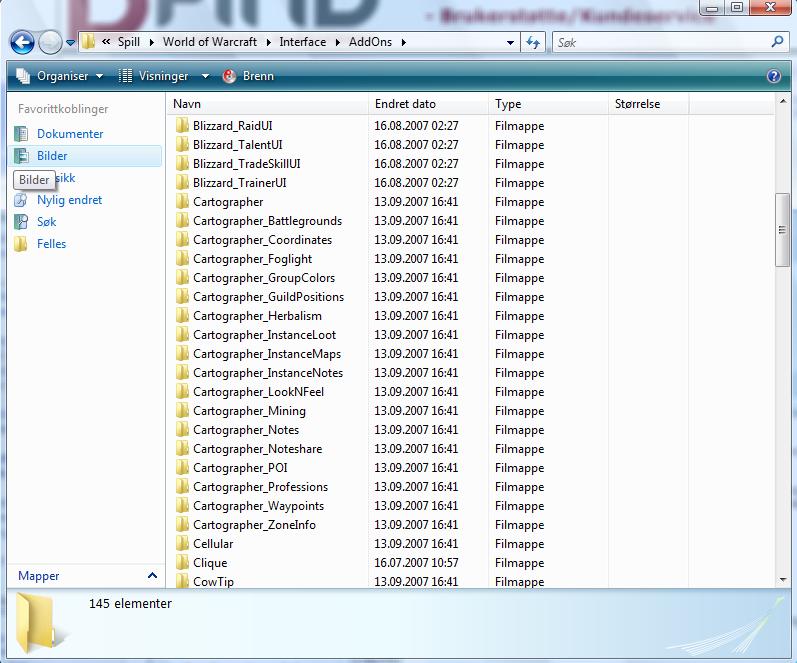Open the Felles favorite link
Viewport: 797px width, 663px height.
(x=51, y=244)
